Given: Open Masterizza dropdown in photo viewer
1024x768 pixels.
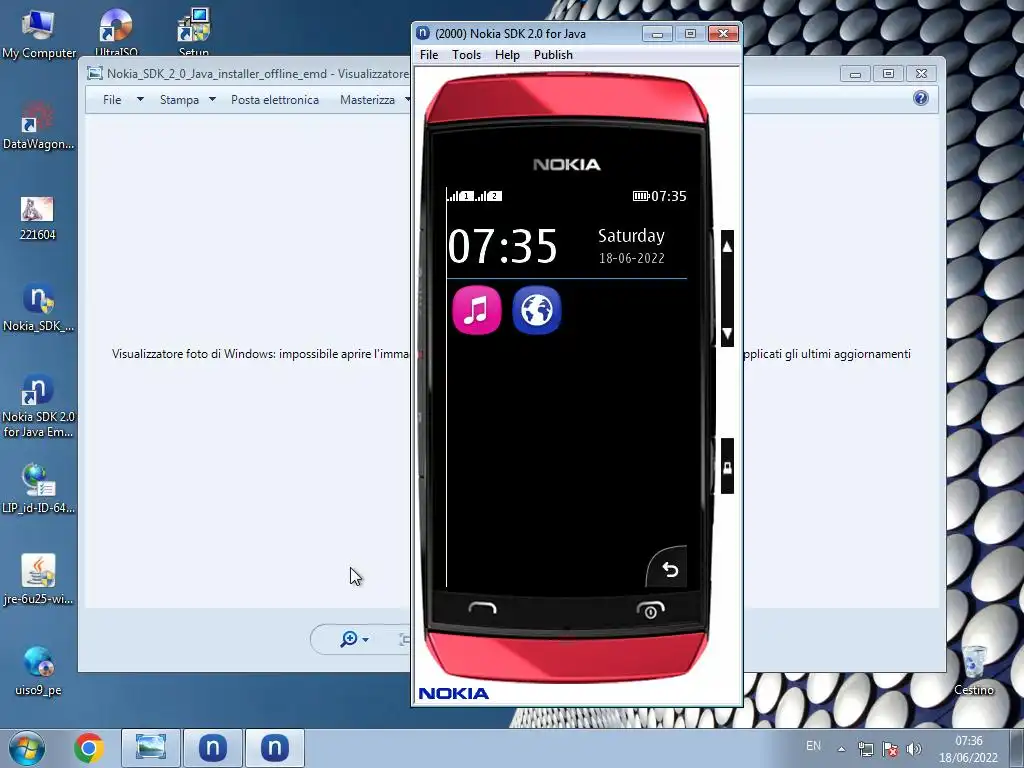Looking at the screenshot, I should tap(375, 100).
